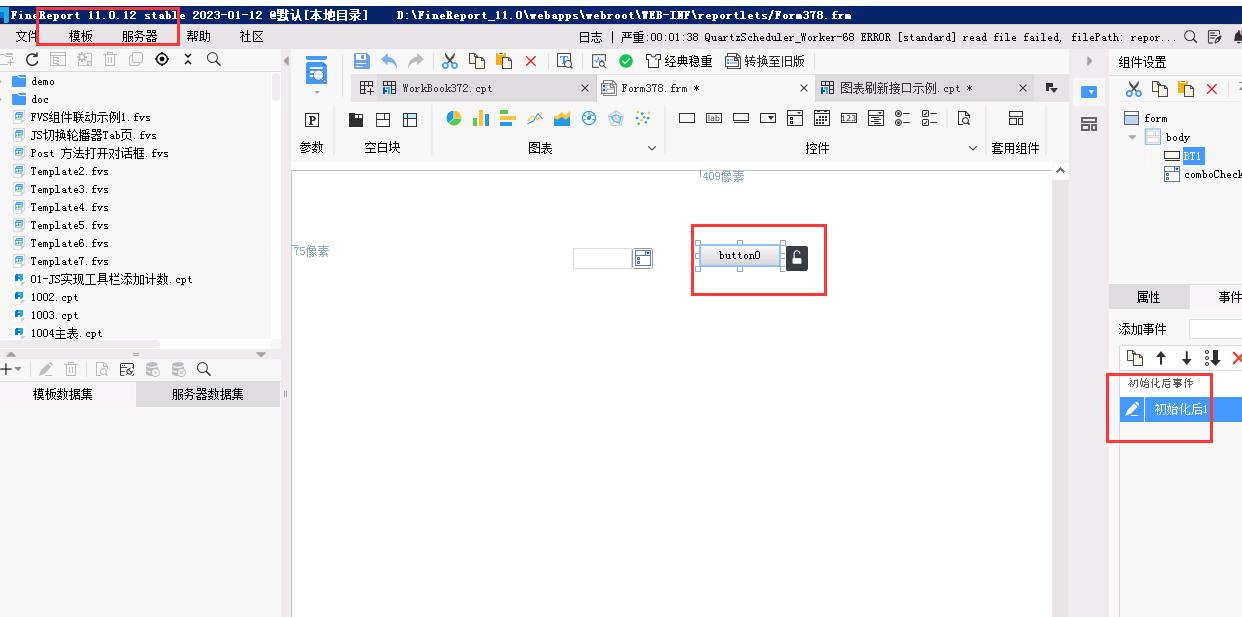
Task: Search templates with magnifier above file tree
Action: pos(213,59)
